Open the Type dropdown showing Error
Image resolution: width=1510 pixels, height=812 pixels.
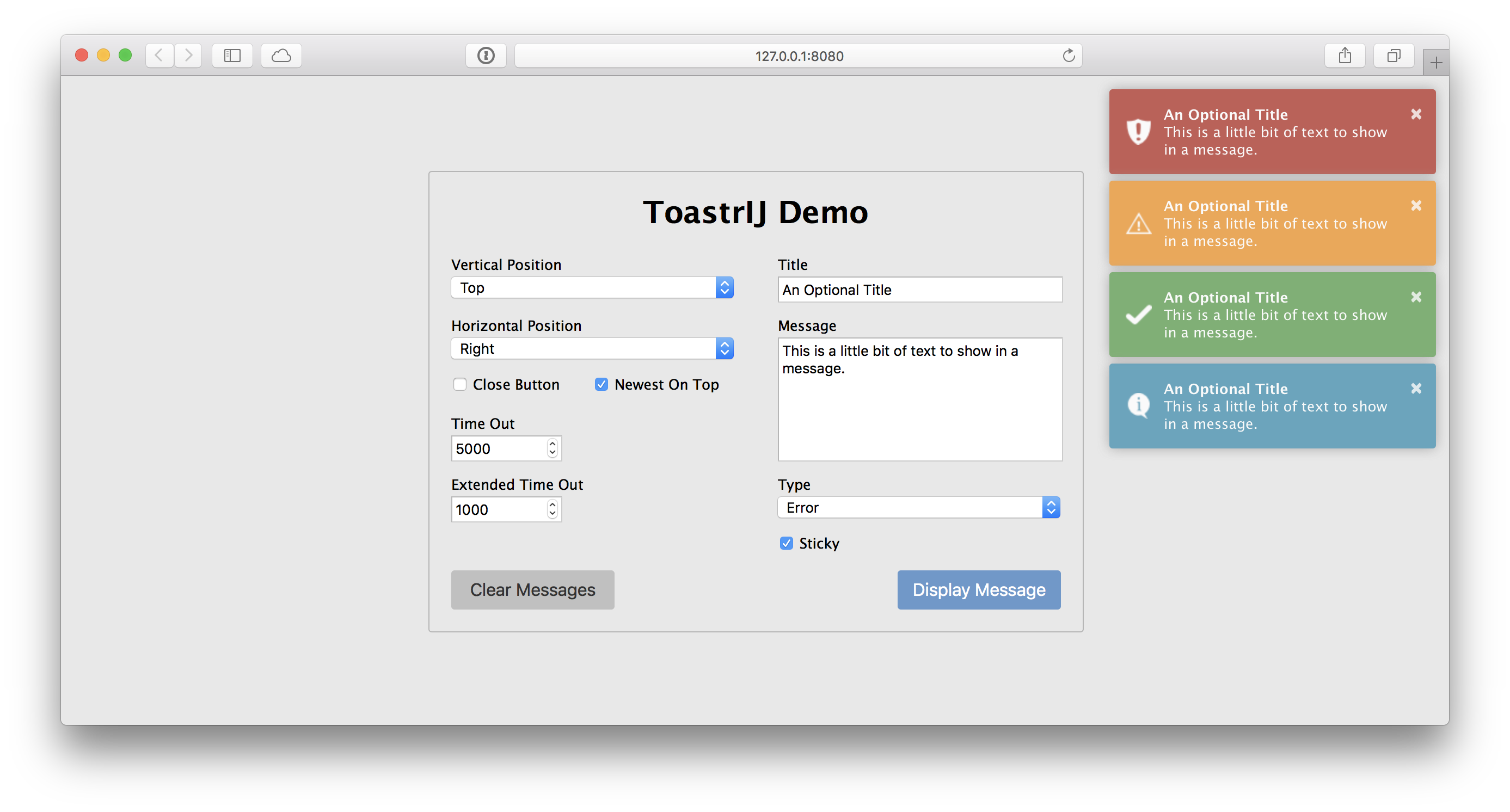(918, 507)
